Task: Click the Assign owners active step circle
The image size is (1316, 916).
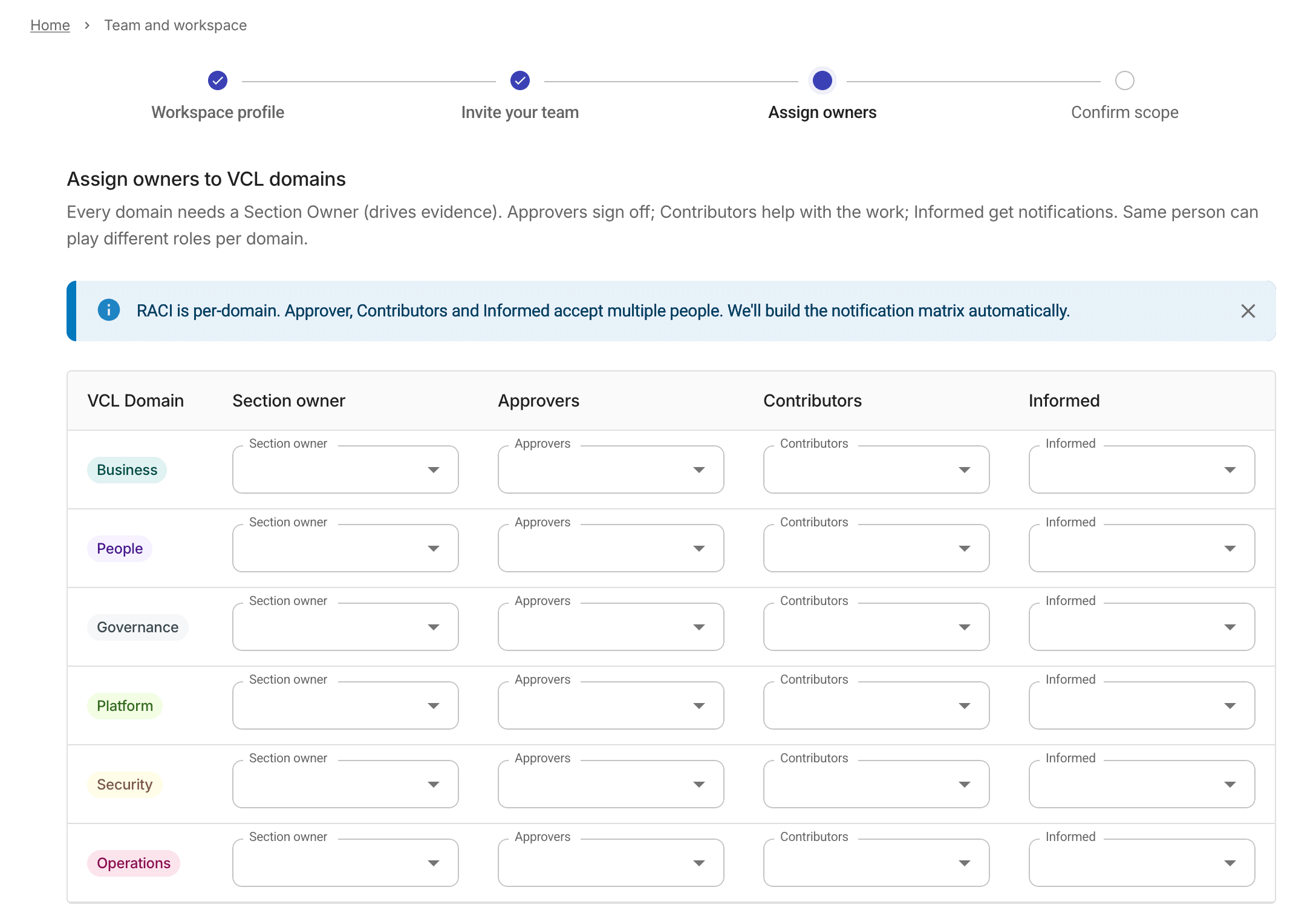Action: [822, 80]
